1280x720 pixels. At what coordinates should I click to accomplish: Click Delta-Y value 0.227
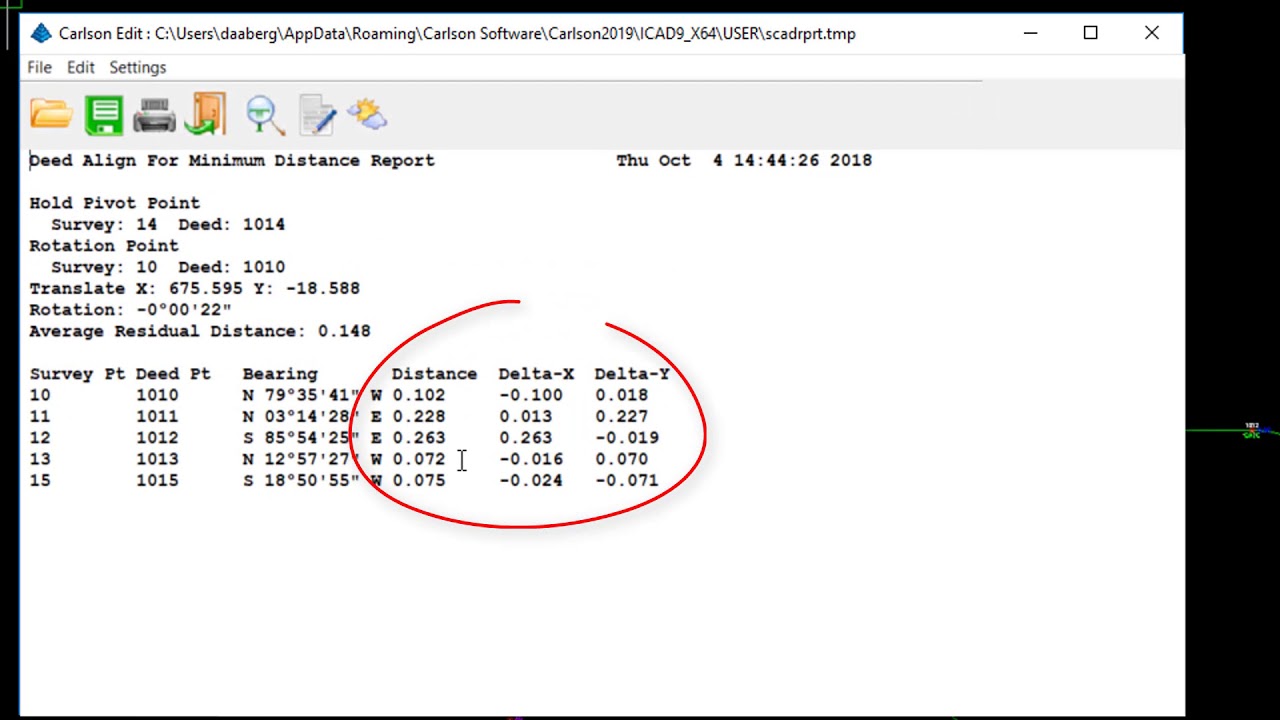click(x=622, y=417)
